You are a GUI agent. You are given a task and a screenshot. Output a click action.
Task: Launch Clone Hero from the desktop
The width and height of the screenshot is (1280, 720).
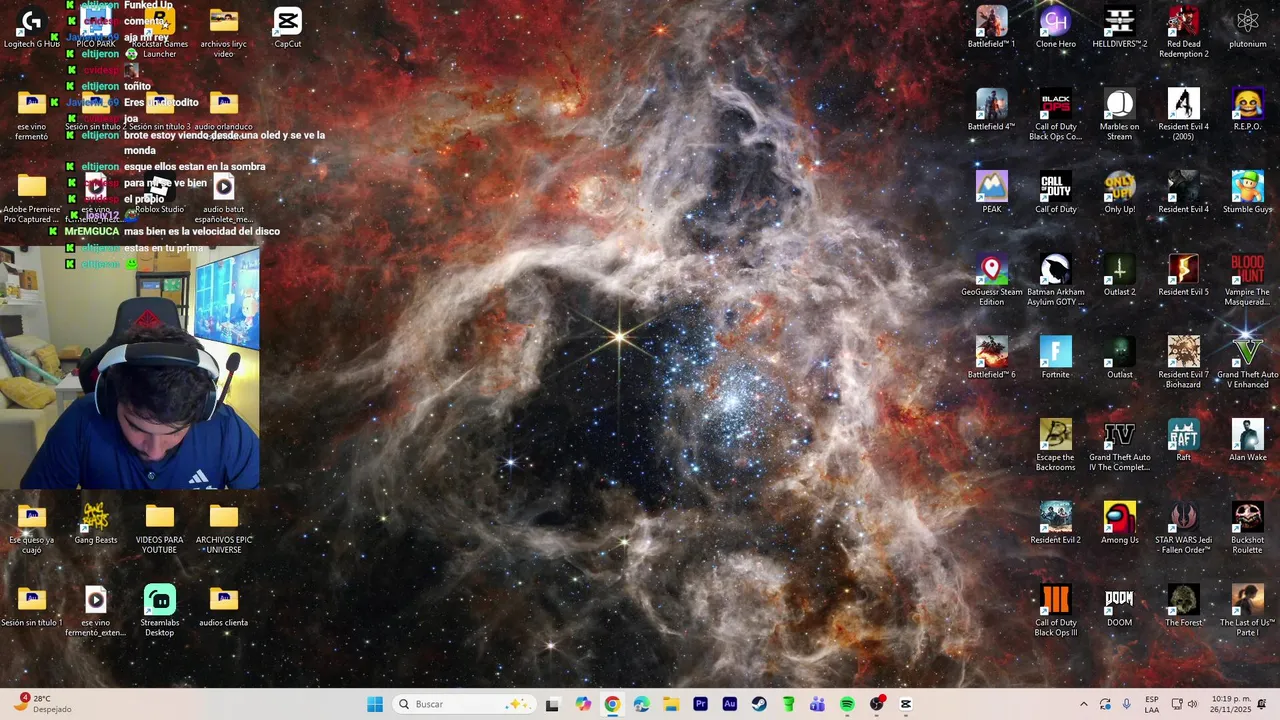point(1056,28)
